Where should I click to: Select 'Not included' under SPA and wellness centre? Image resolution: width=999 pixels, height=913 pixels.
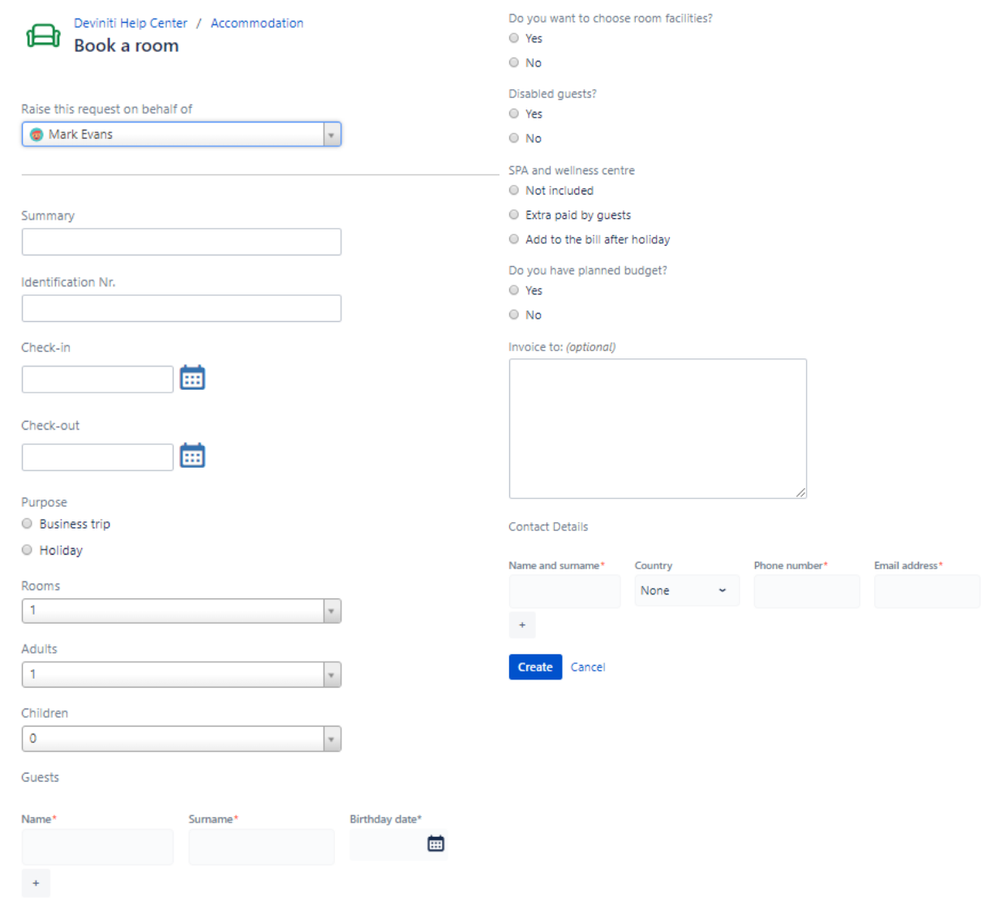click(513, 190)
